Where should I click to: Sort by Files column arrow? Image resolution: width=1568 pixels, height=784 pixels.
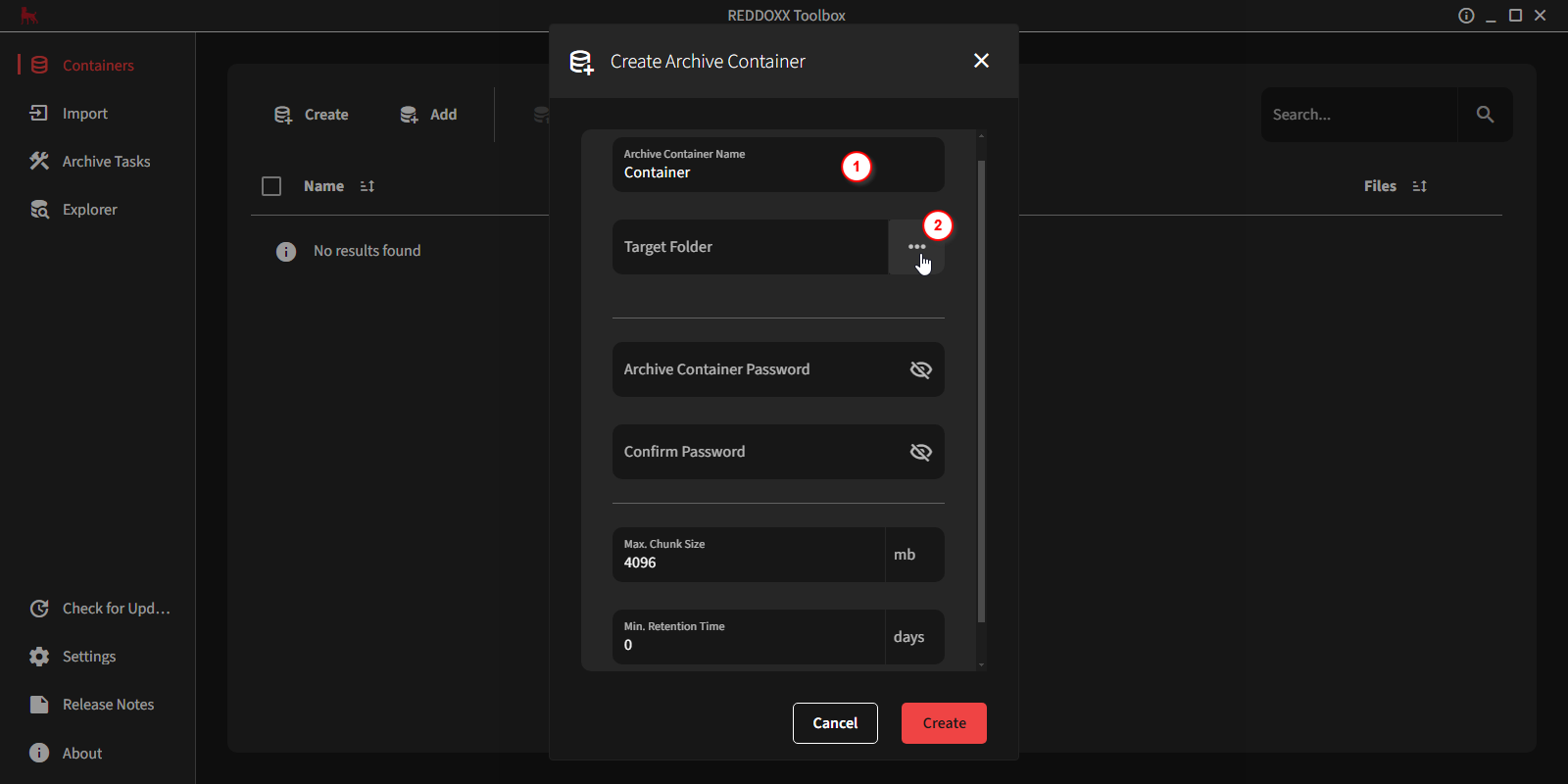point(1420,186)
